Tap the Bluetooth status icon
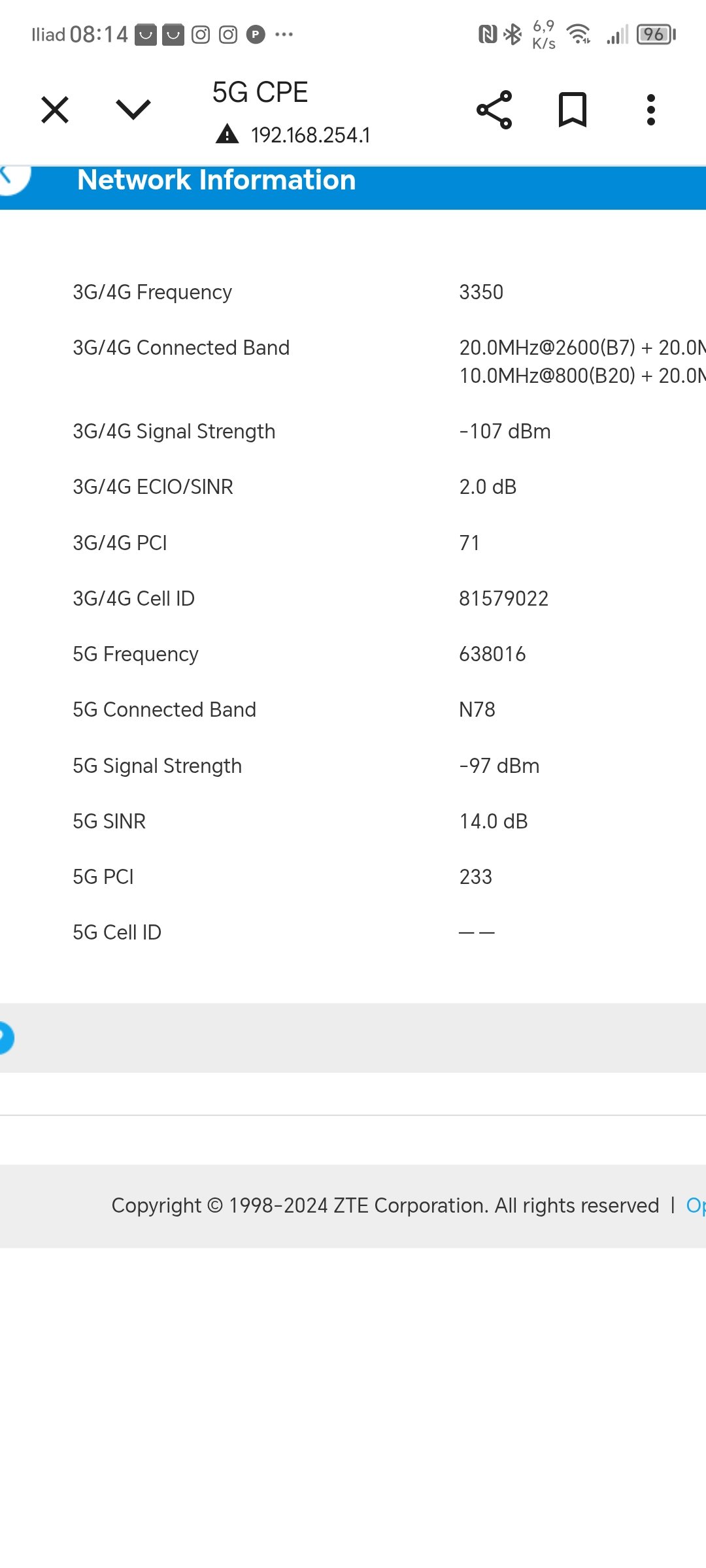 (513, 34)
